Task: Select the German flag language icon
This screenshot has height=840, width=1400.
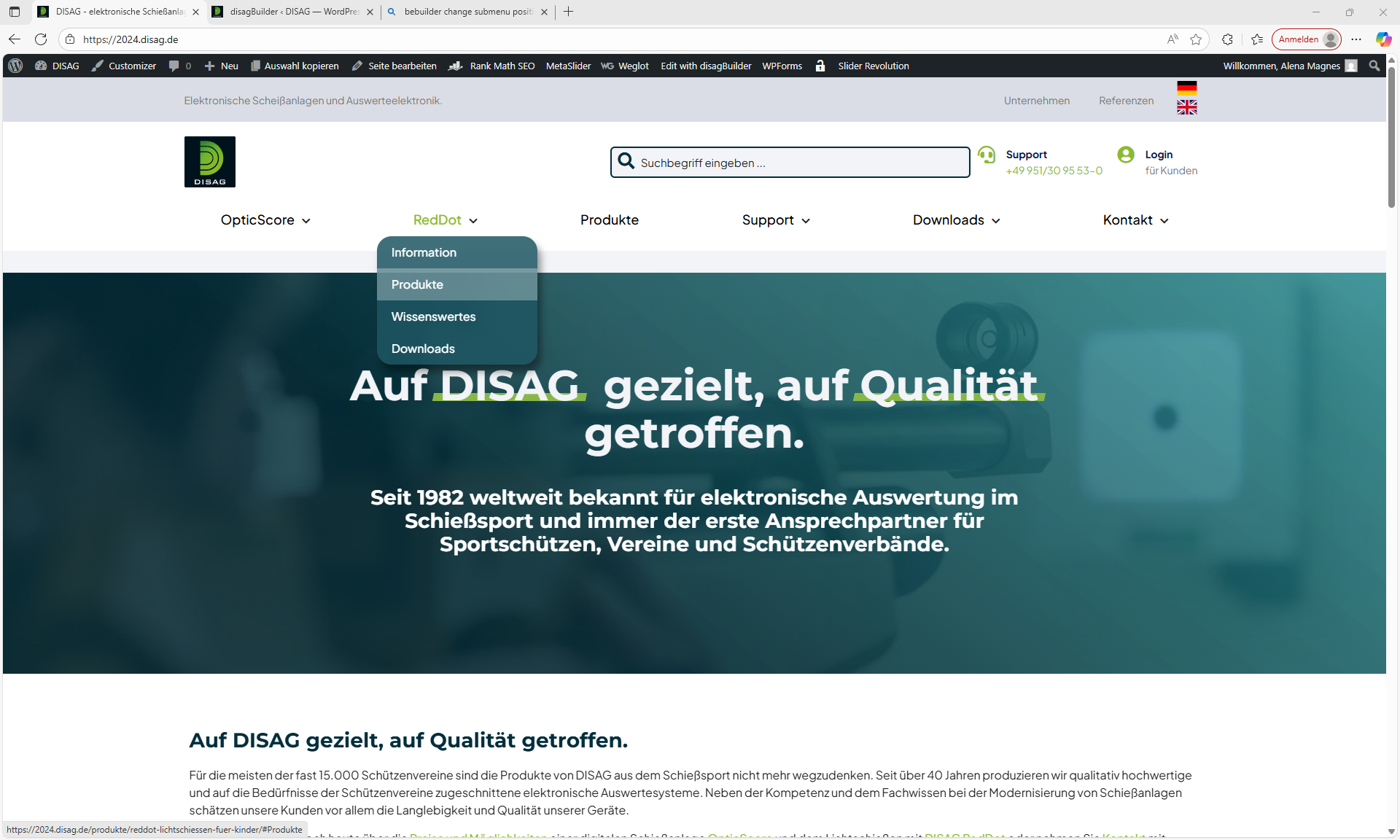Action: (1186, 88)
